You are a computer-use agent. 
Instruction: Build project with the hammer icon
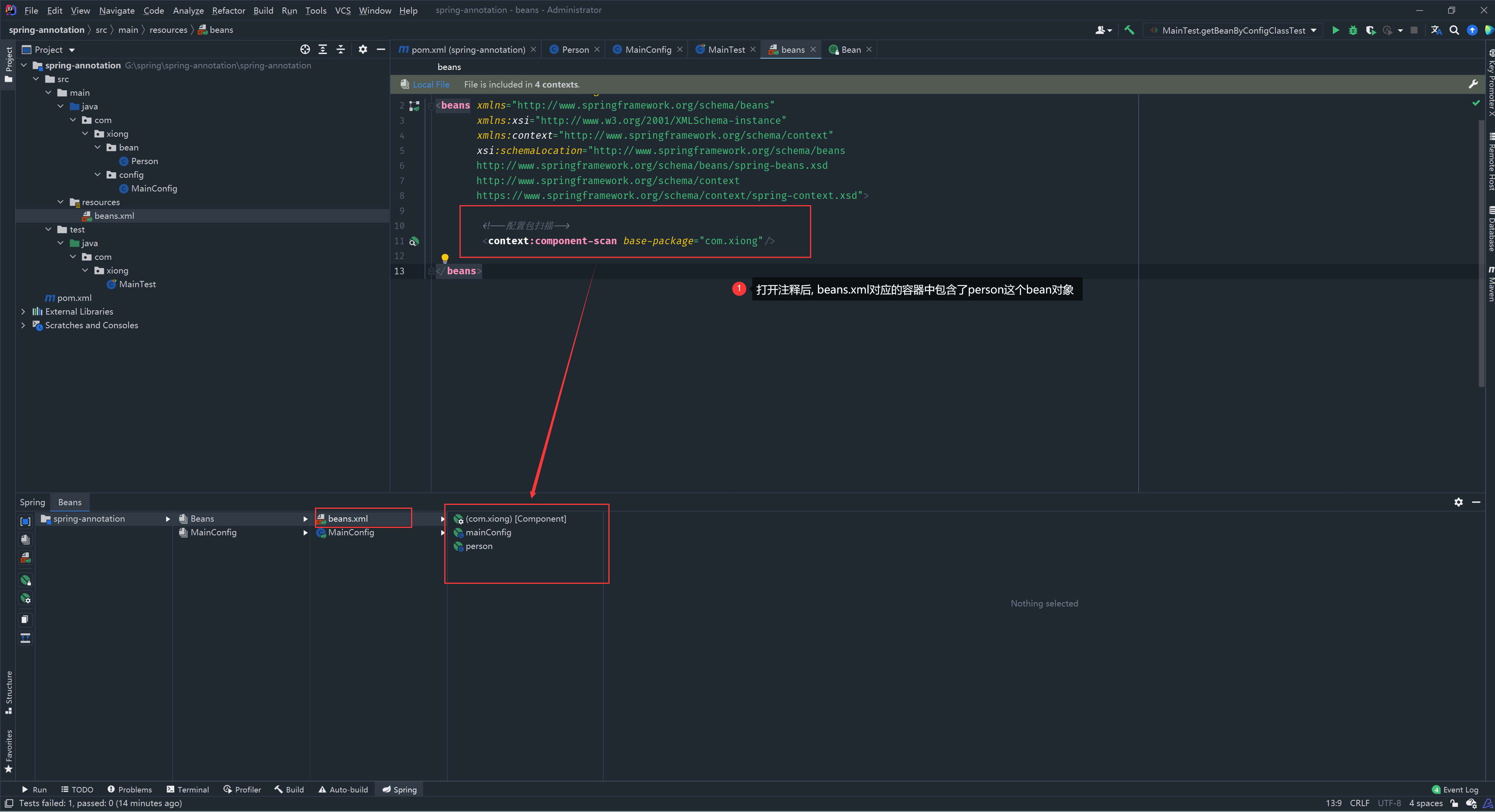pos(1129,30)
